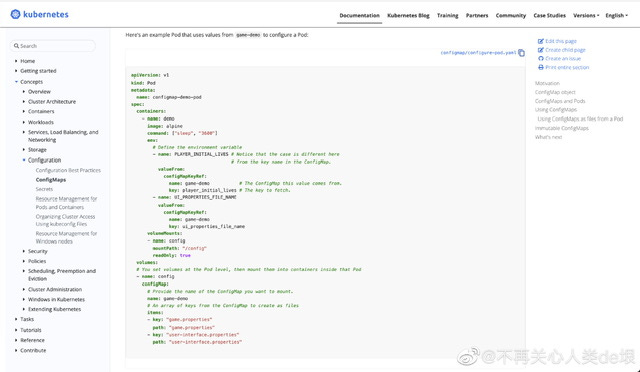Image resolution: width=640 pixels, height=372 pixels.
Task: Open Services, Load Balancing, and Networking
Action: point(63,136)
